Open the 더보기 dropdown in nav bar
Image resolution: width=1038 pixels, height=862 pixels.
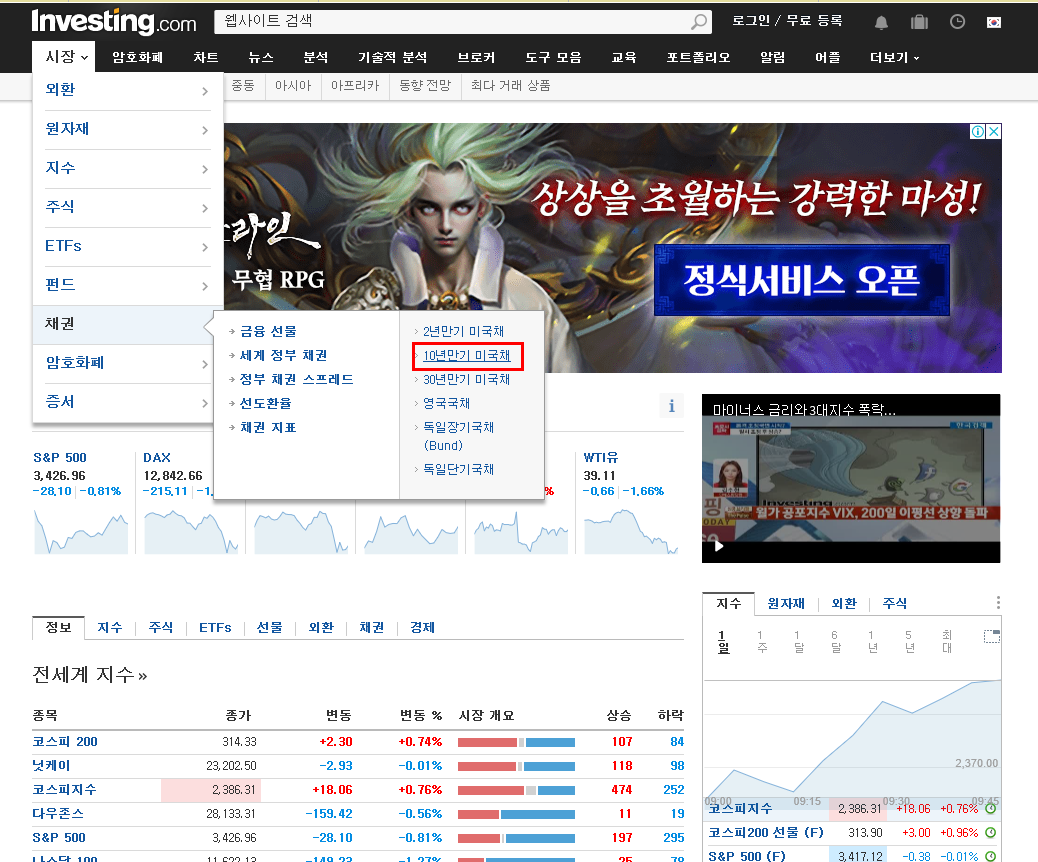tap(894, 58)
